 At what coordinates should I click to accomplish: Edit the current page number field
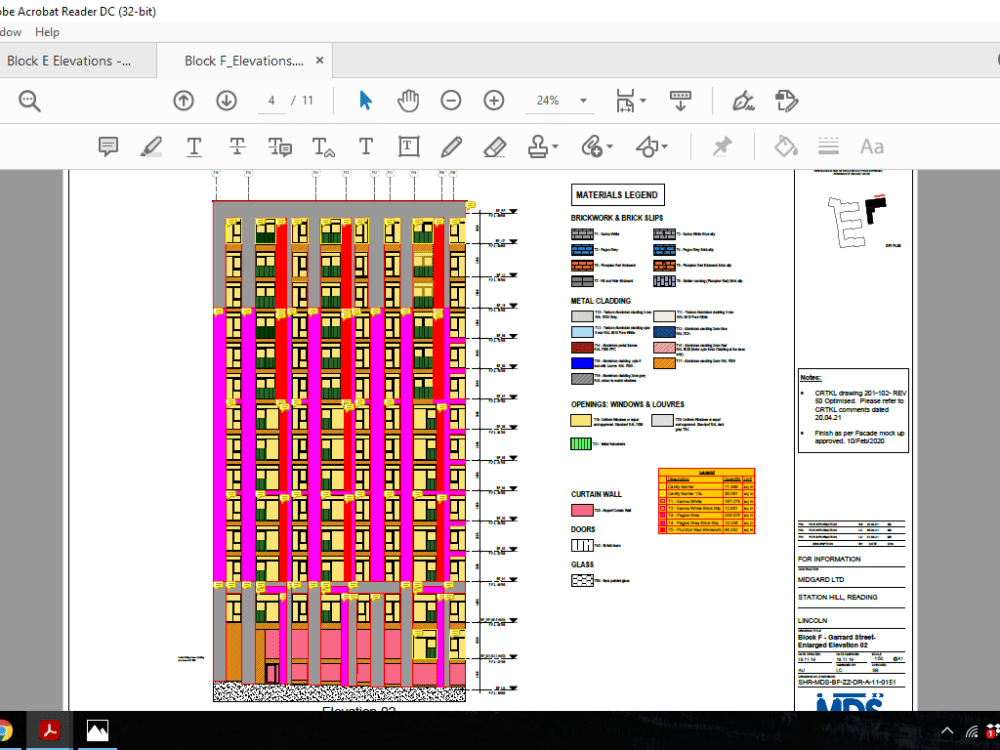tap(271, 101)
